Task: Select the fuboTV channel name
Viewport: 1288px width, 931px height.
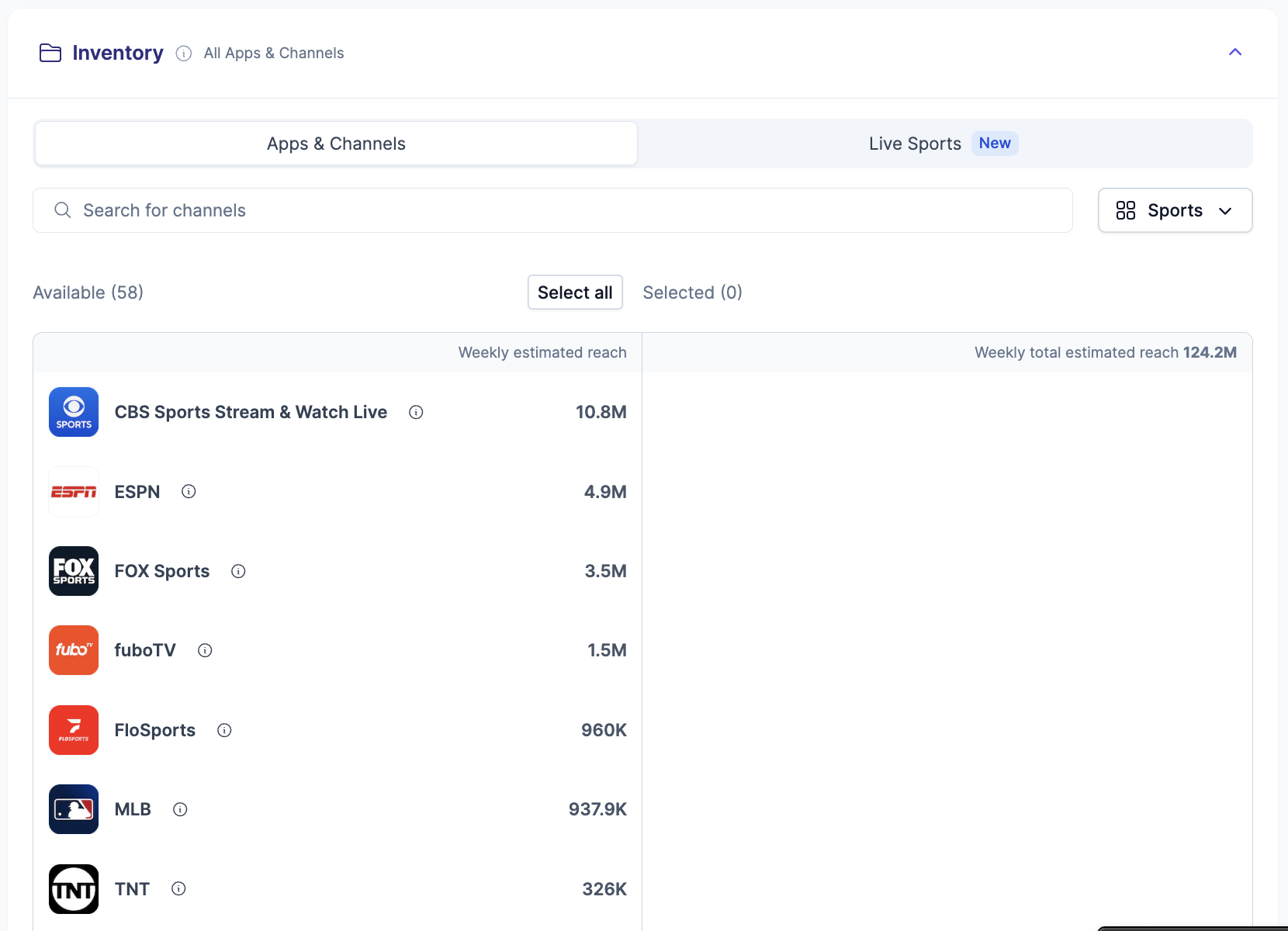Action: pyautogui.click(x=145, y=650)
